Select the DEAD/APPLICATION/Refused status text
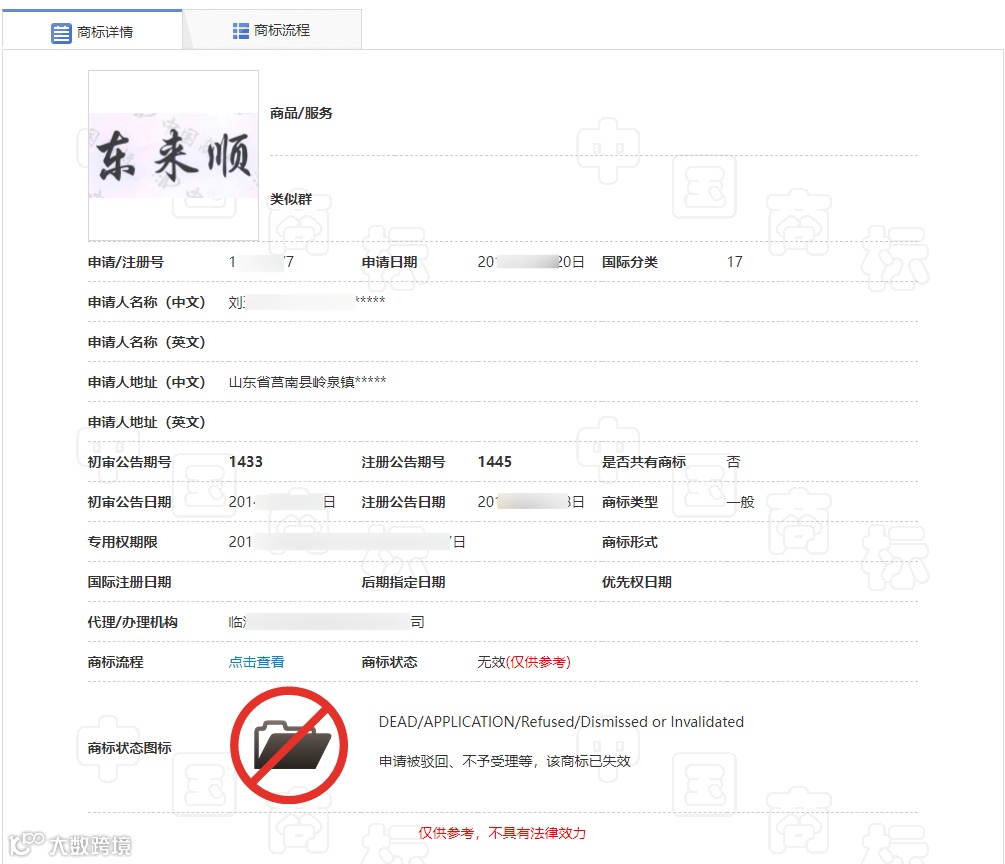Screen dimensions: 1005x864 [x=561, y=722]
